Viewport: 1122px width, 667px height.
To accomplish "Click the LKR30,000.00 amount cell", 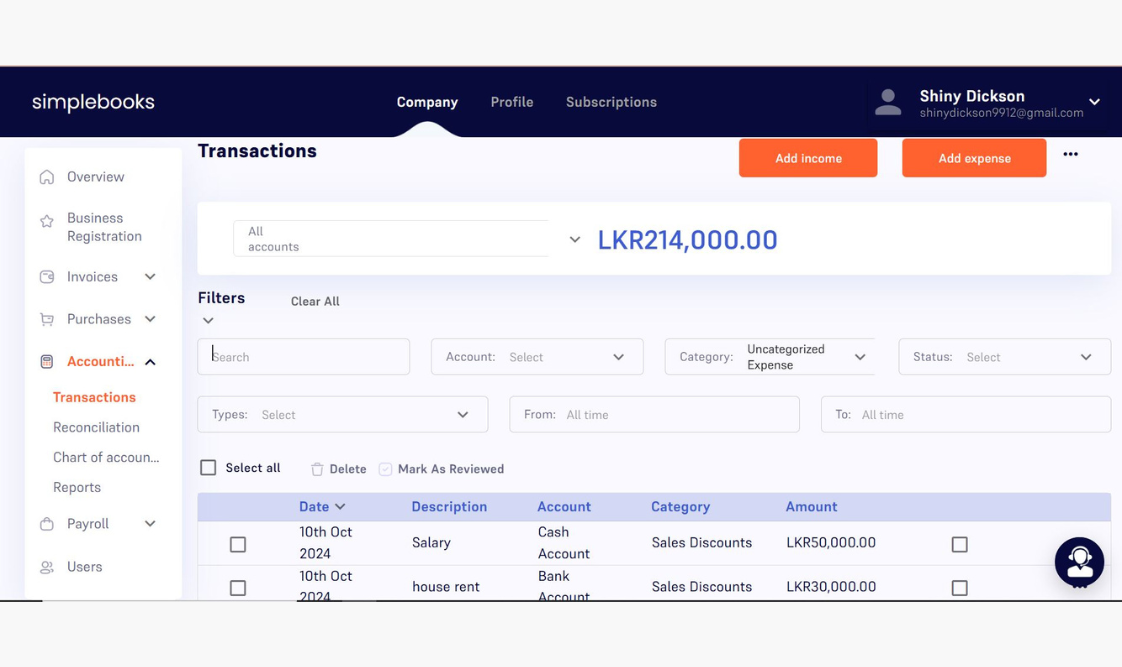I will click(831, 587).
